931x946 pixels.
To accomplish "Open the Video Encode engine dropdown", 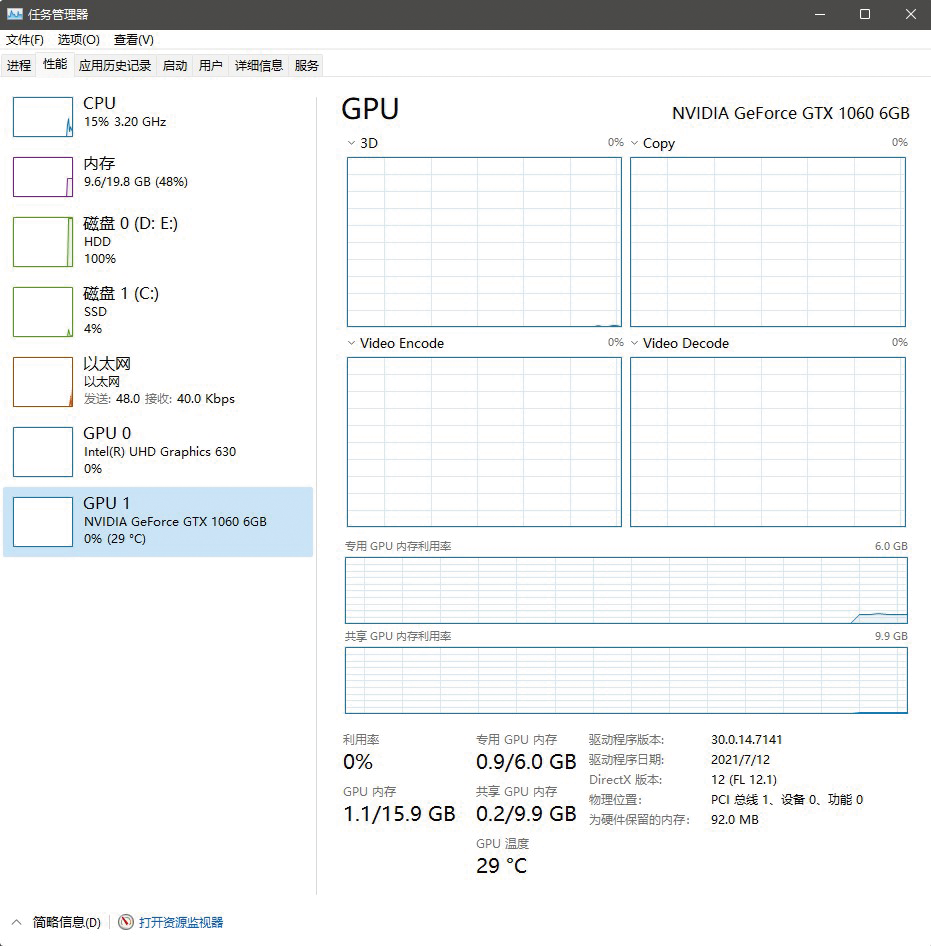I will pyautogui.click(x=351, y=343).
